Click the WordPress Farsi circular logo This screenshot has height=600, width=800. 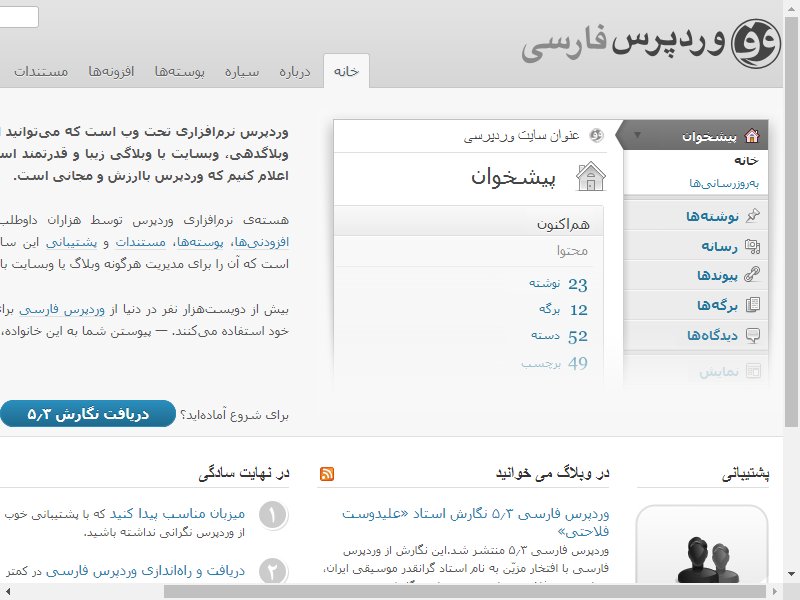(x=756, y=43)
